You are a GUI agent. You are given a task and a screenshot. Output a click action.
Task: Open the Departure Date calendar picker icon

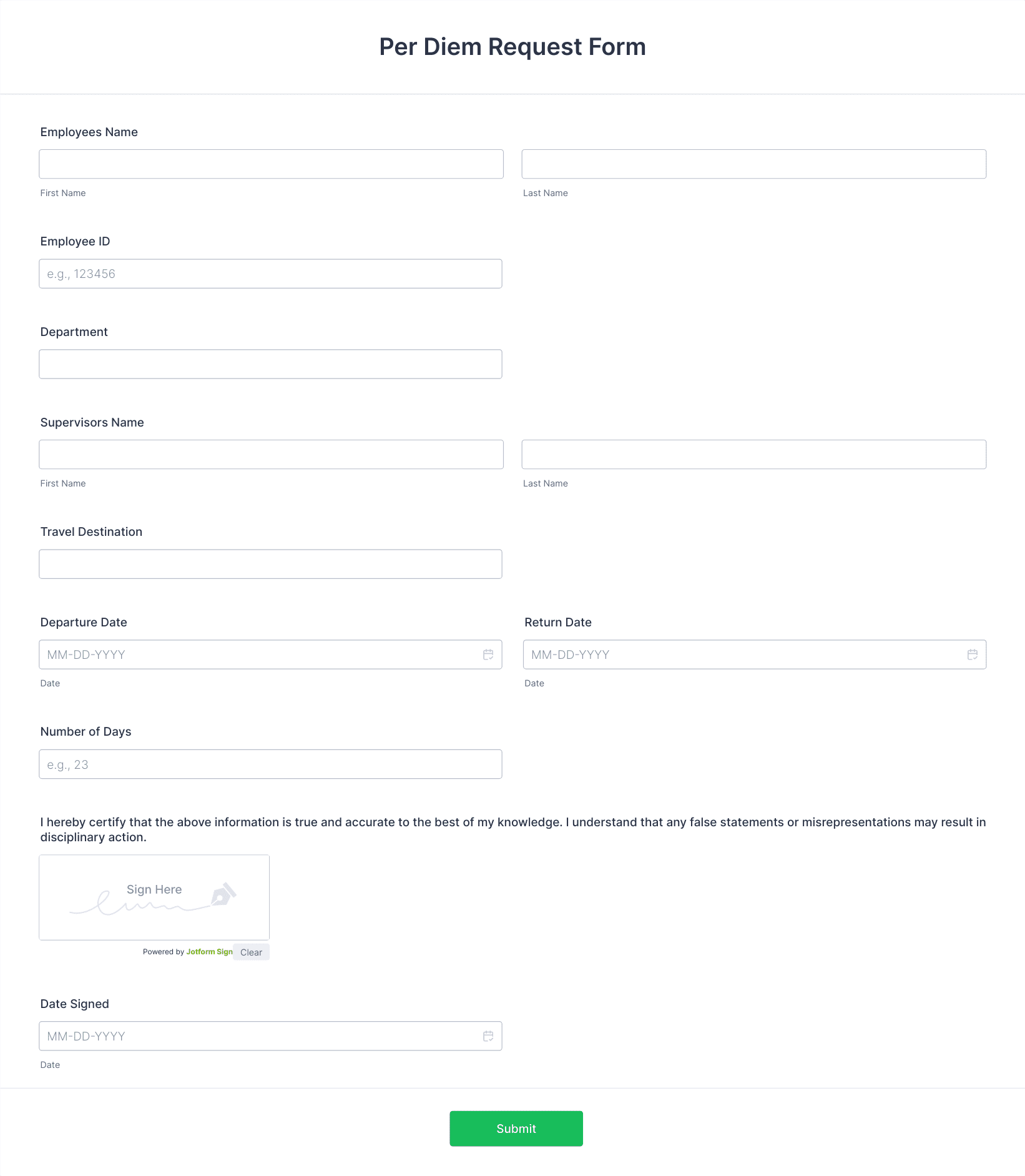488,655
